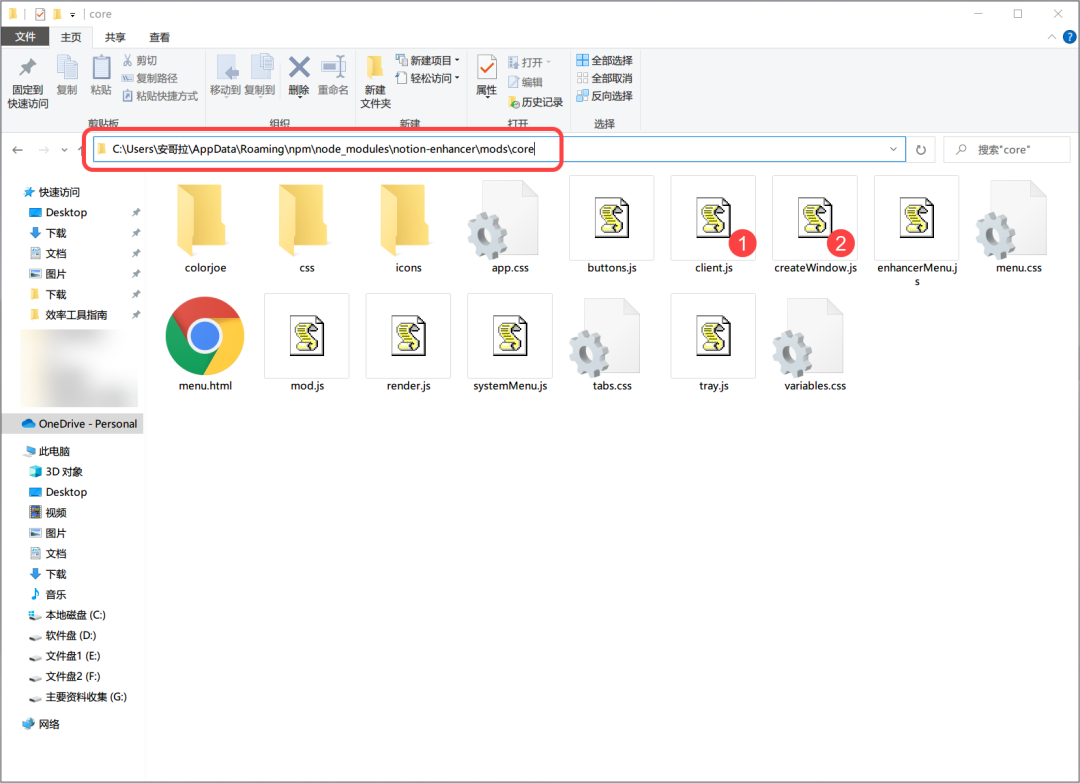Select the enhancerMenu.js file
The image size is (1080, 783).
[917, 231]
